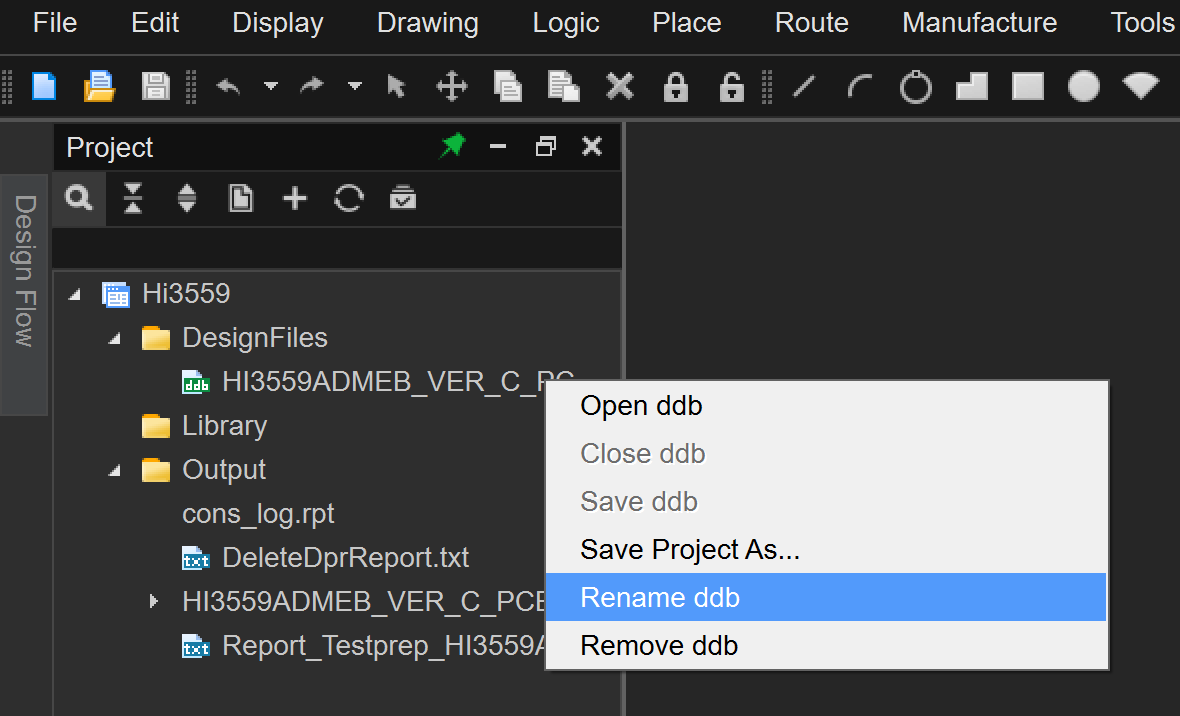
Task: Select Save Project As... menu entry
Action: [x=690, y=549]
